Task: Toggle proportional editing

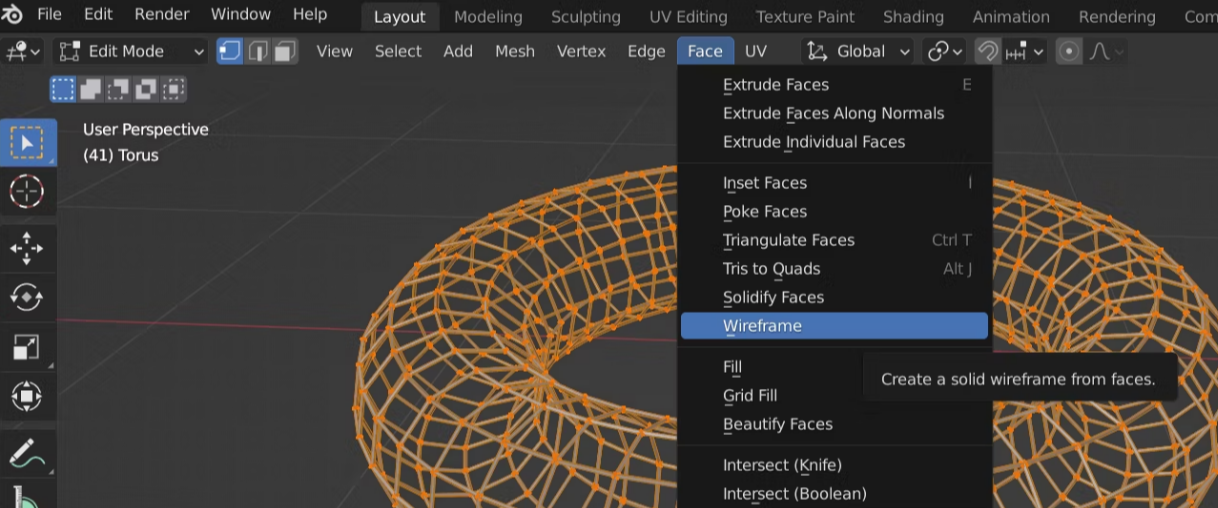Action: click(1069, 52)
